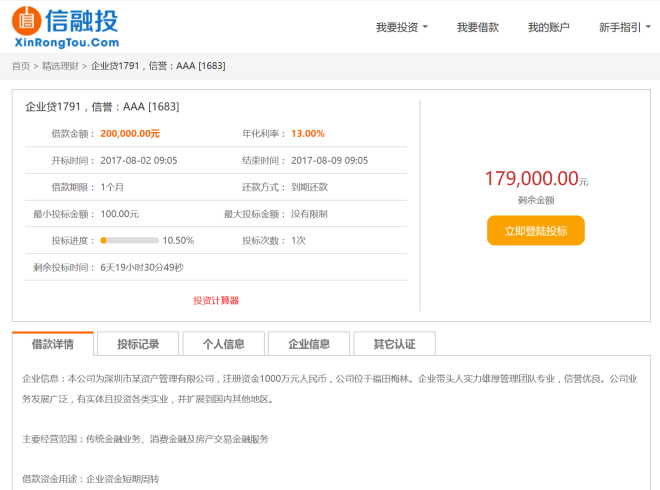This screenshot has height=490, width=660.
Task: Open the 投资计算器 link
Action: tap(216, 300)
